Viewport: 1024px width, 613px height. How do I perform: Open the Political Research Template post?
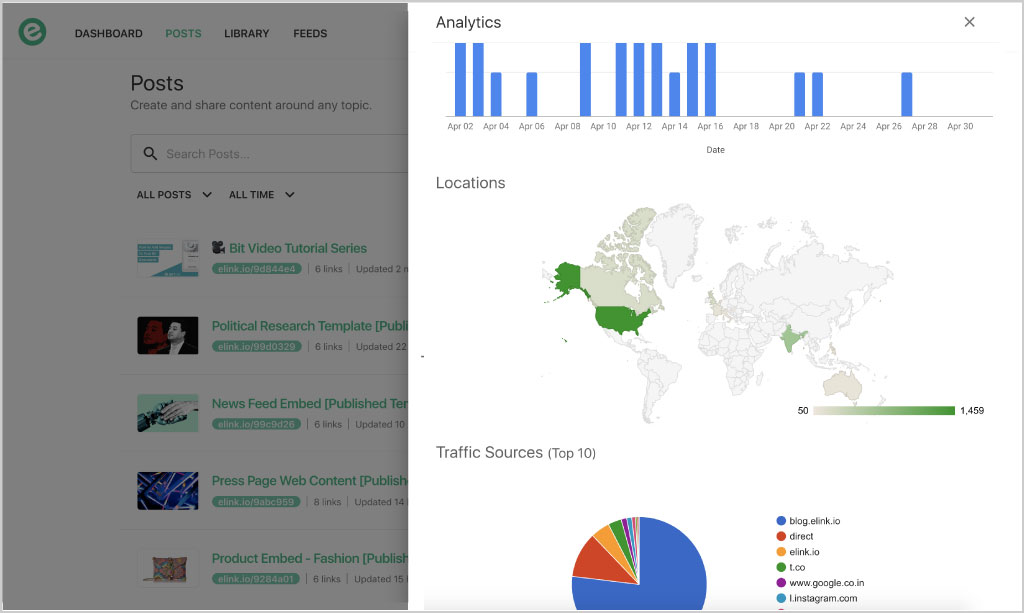pos(310,326)
